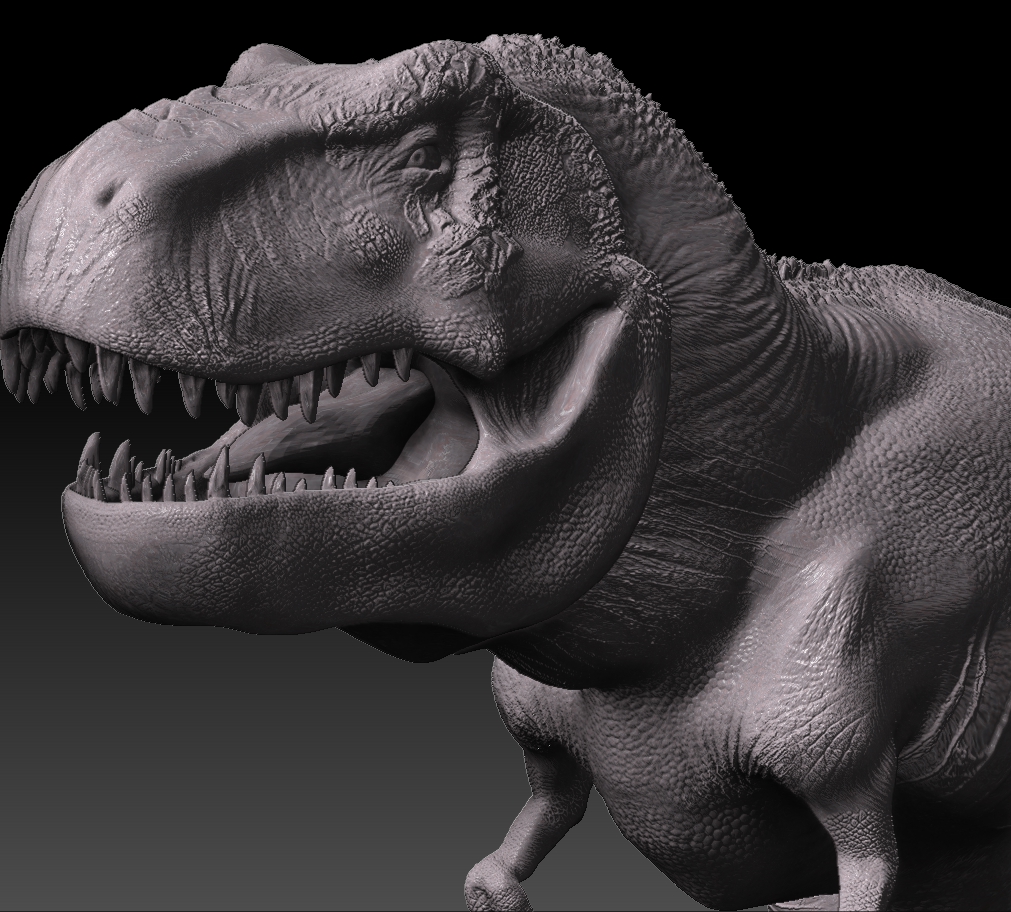The image size is (1011, 912).
Task: Click the T-Rex model's nostril
Action: (x=109, y=193)
